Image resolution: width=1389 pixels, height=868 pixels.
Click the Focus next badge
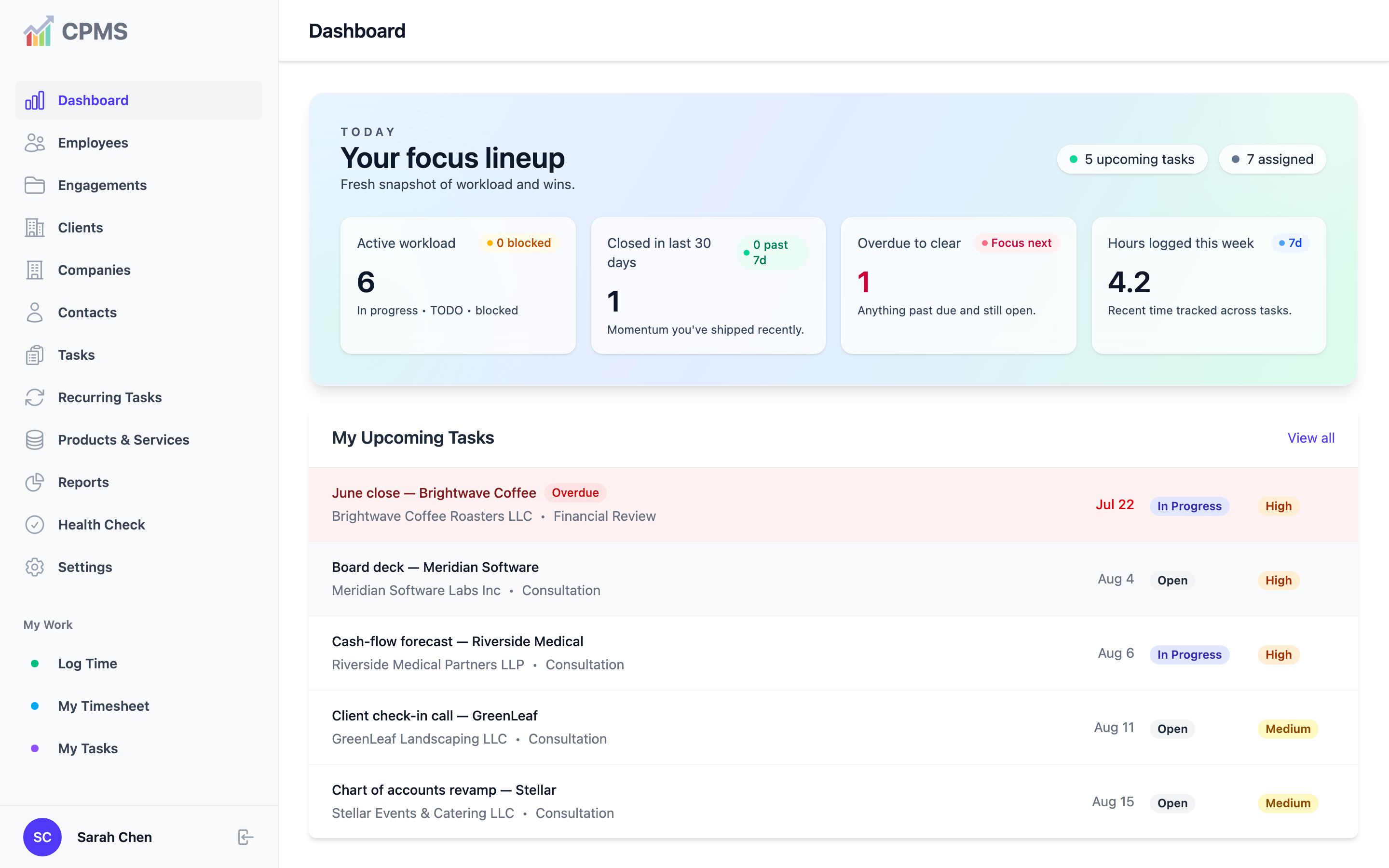pos(1017,244)
